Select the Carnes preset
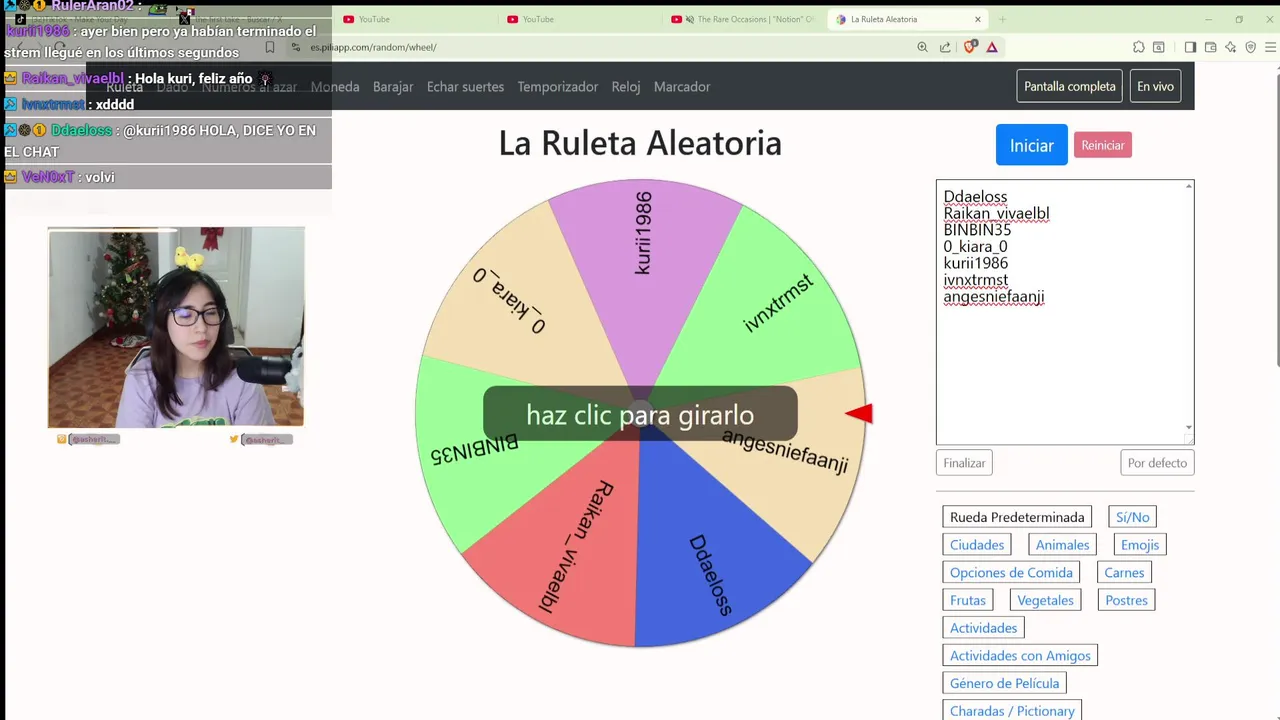This screenshot has height=720, width=1280. 1124,573
